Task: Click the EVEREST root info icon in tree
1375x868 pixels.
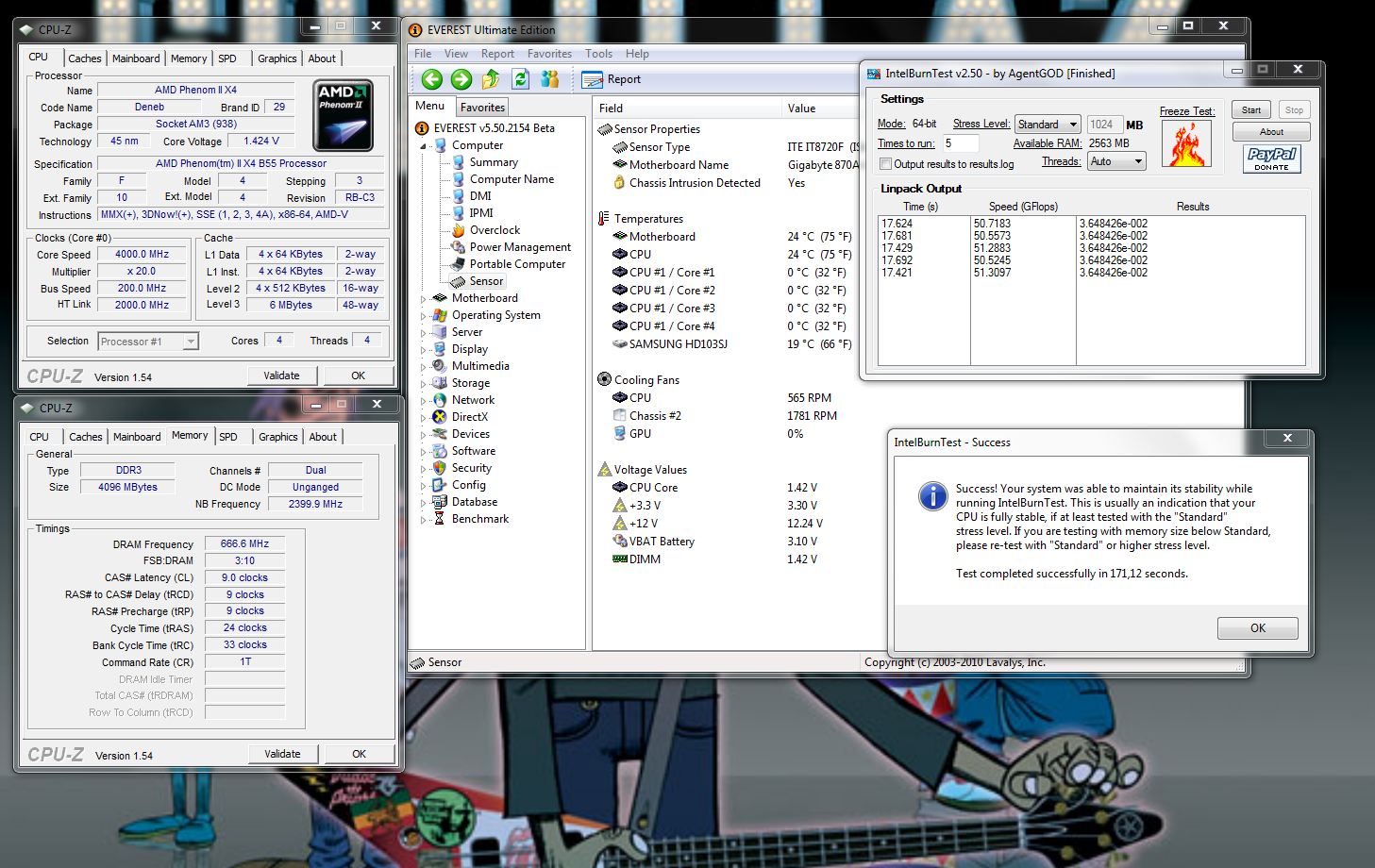Action: click(422, 128)
